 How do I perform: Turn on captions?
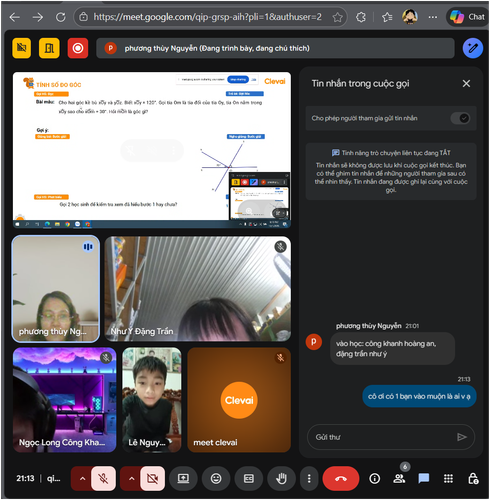249,479
